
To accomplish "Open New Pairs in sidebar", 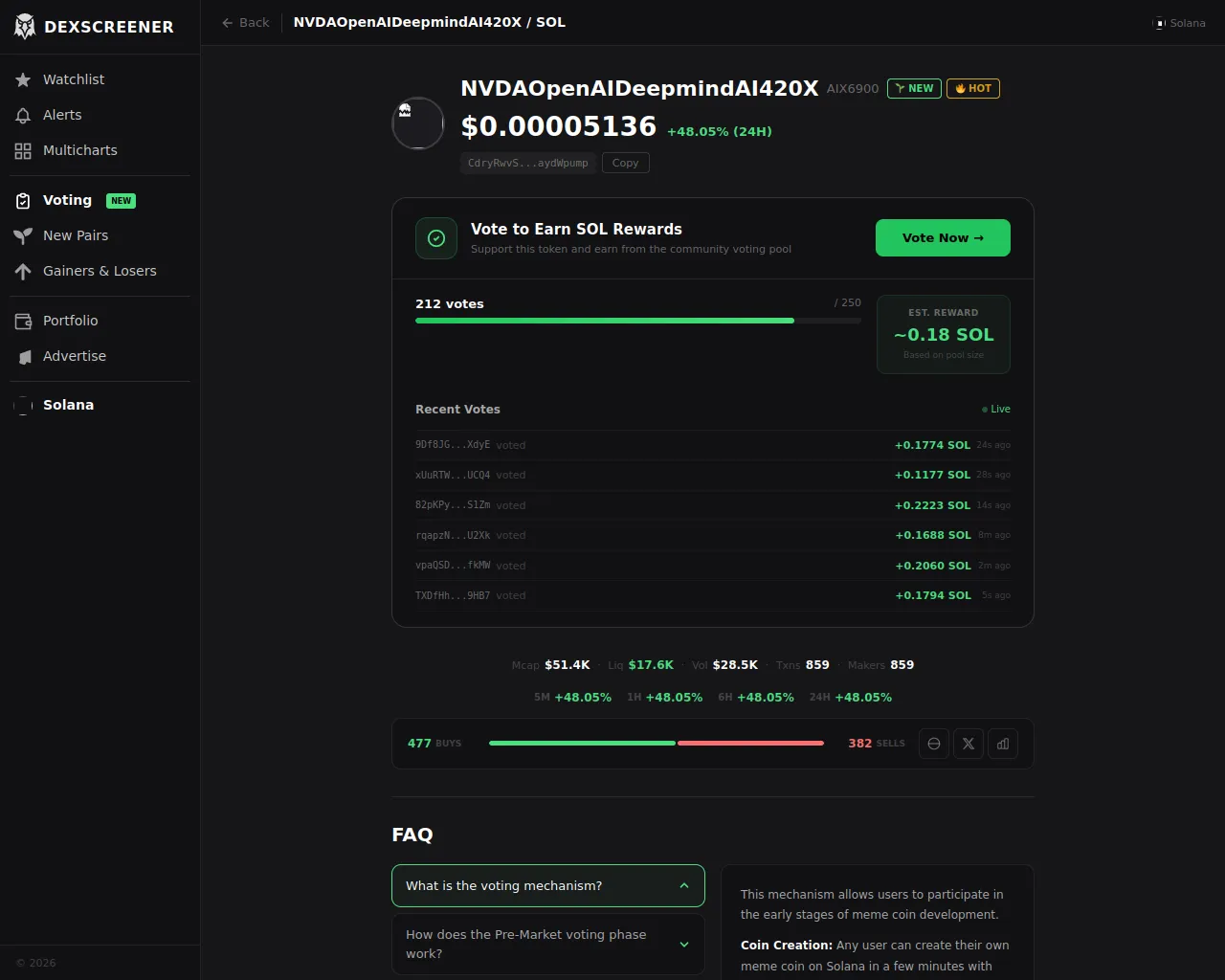I will click(75, 235).
